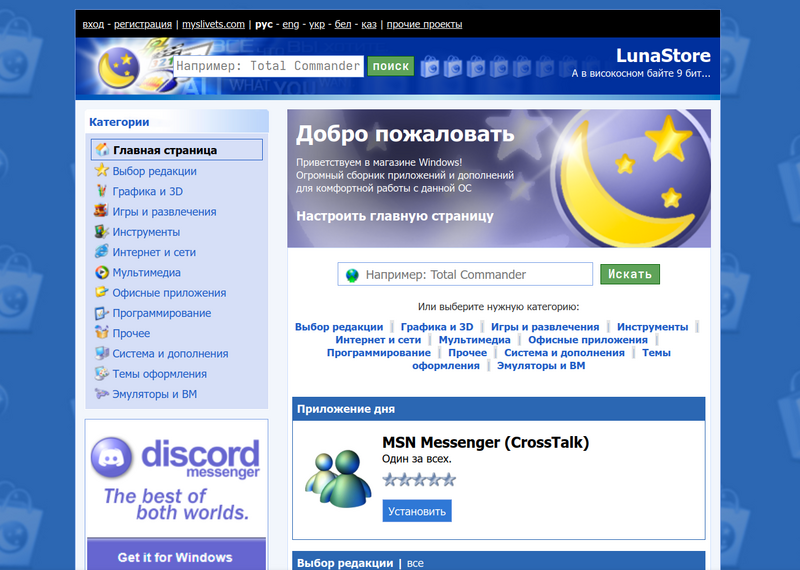
Task: Follow the вход link
Action: point(93,24)
